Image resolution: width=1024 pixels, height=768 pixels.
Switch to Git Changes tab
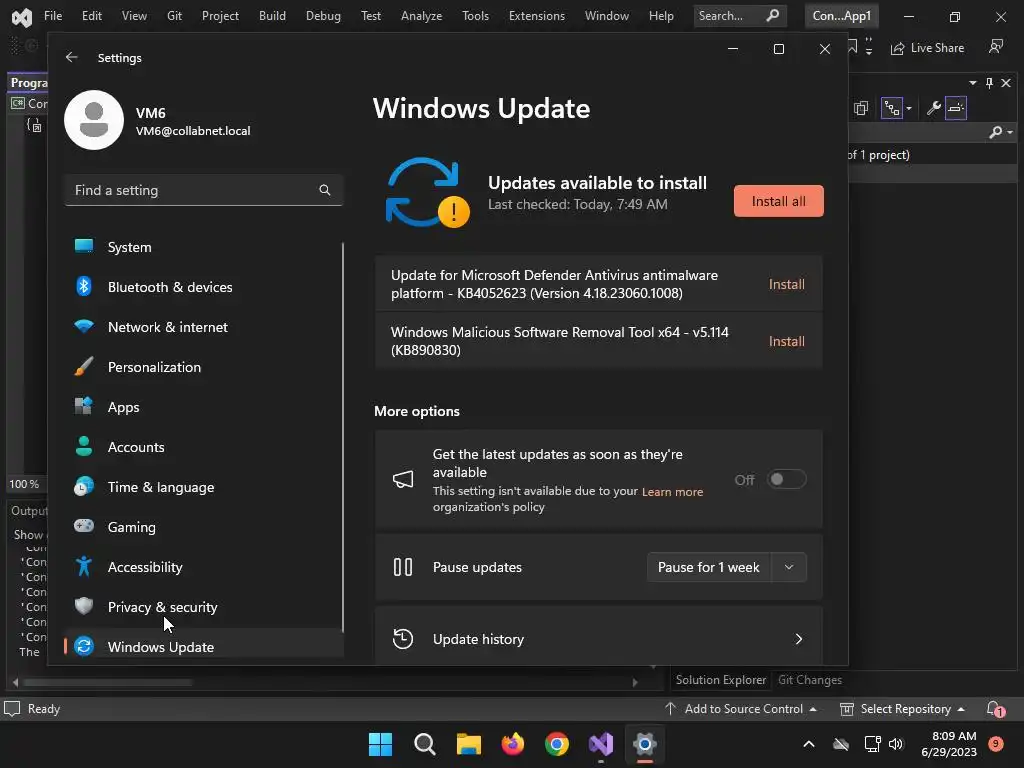(810, 680)
